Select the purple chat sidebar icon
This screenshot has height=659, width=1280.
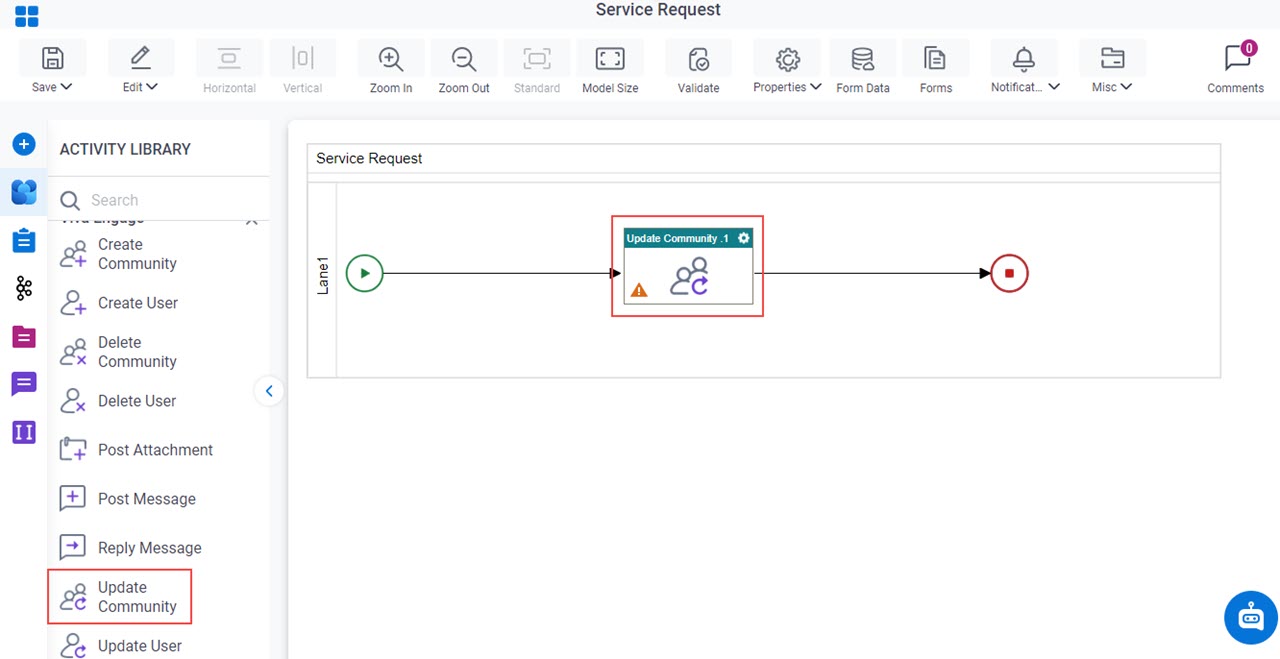[x=24, y=384]
